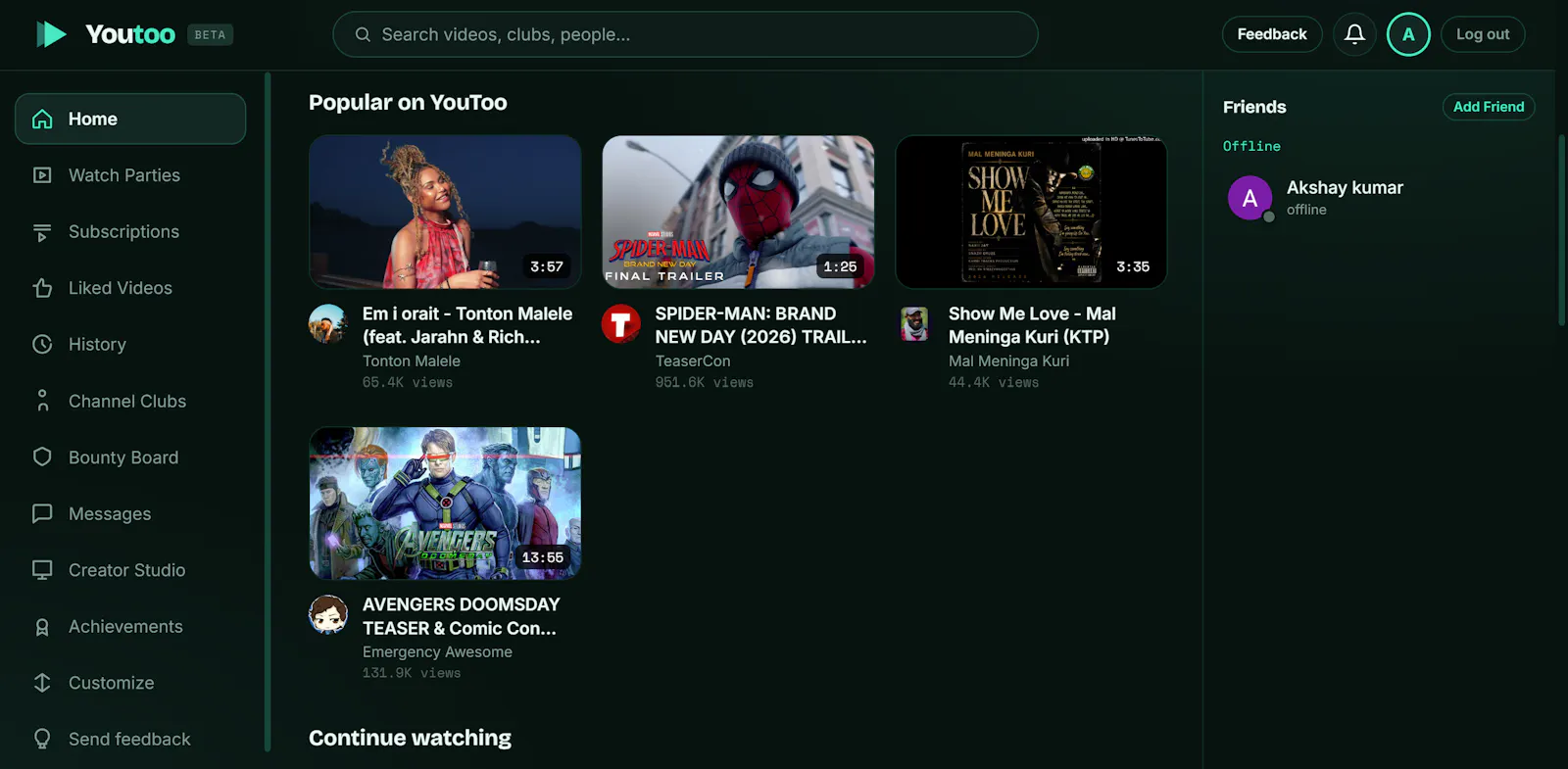
Task: Play the Show Me Love thumbnail
Action: click(x=1031, y=212)
